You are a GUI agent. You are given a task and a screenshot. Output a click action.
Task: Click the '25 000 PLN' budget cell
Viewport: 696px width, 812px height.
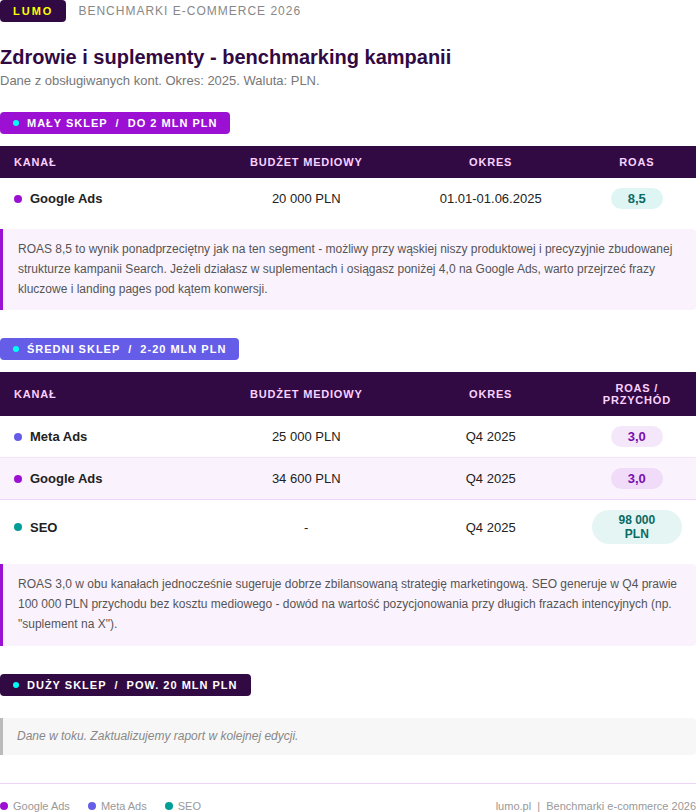[x=306, y=437]
